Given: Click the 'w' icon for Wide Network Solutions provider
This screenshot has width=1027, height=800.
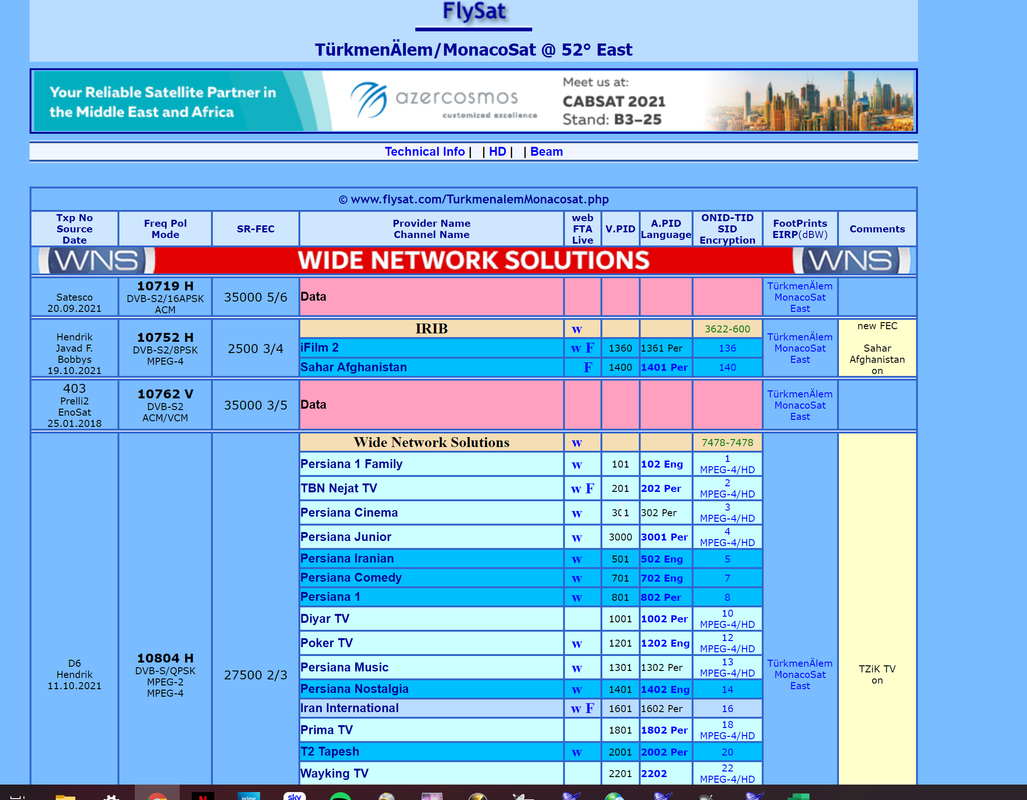Looking at the screenshot, I should pos(576,443).
